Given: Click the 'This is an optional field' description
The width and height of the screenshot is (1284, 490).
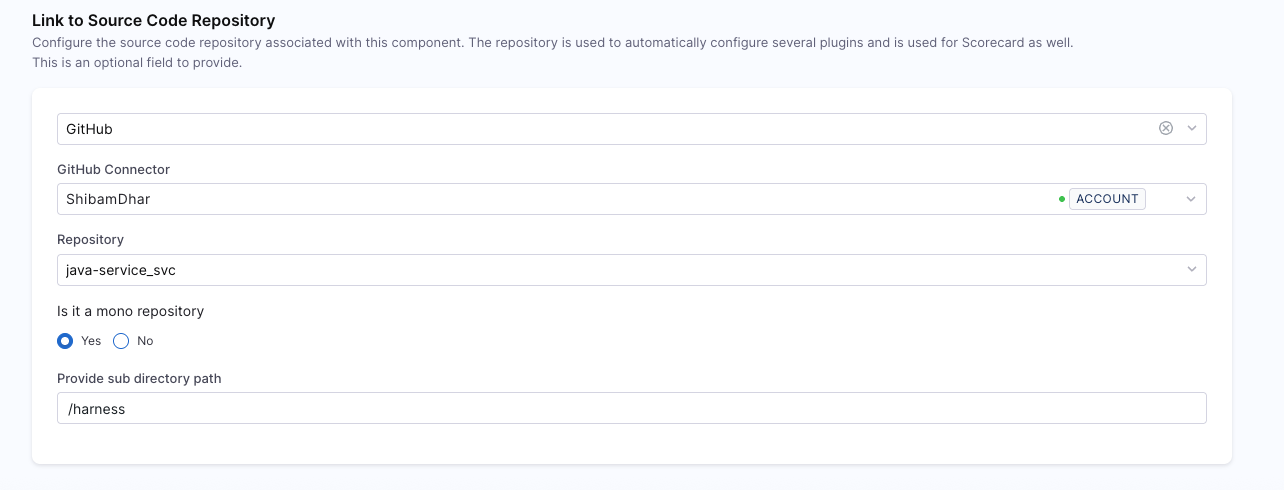Looking at the screenshot, I should (x=137, y=62).
